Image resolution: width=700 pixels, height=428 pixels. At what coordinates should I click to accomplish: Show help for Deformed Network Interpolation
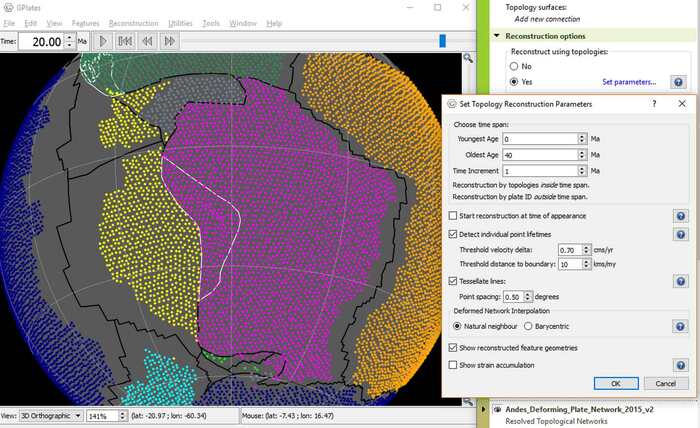coord(680,326)
